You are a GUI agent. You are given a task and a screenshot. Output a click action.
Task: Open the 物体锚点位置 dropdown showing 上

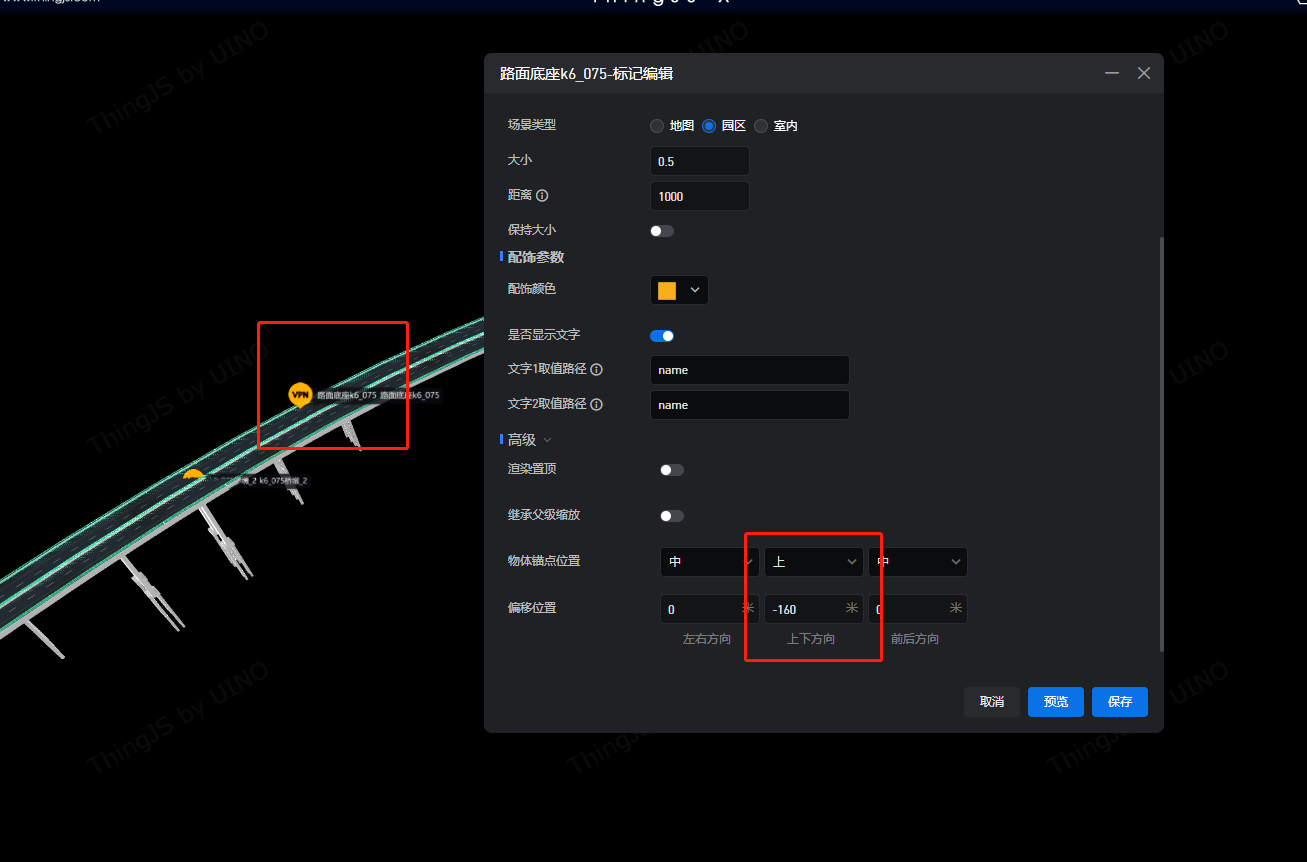(814, 562)
